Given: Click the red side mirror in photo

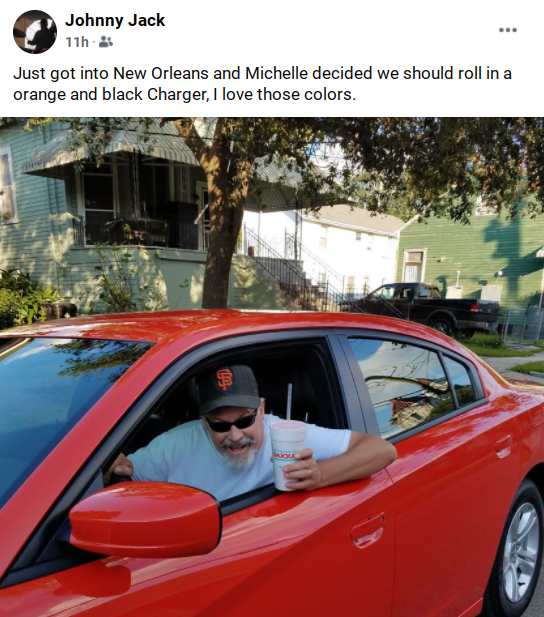Looking at the screenshot, I should [145, 520].
